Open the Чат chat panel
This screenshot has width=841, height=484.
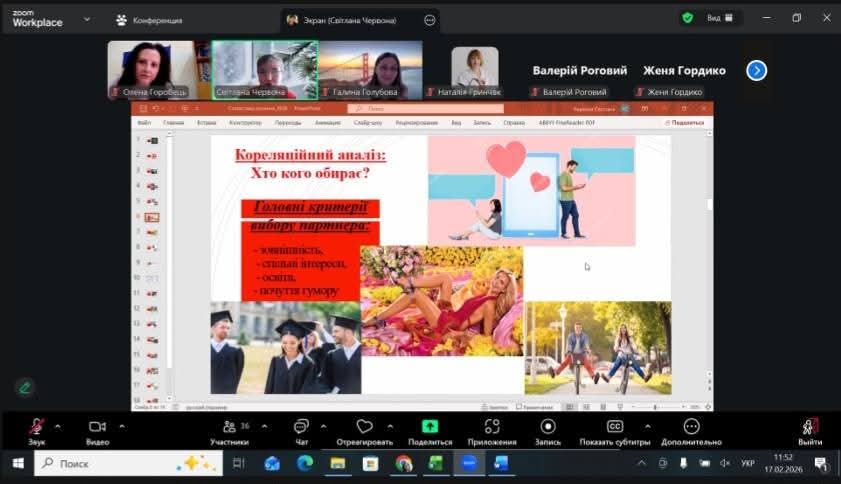301,427
